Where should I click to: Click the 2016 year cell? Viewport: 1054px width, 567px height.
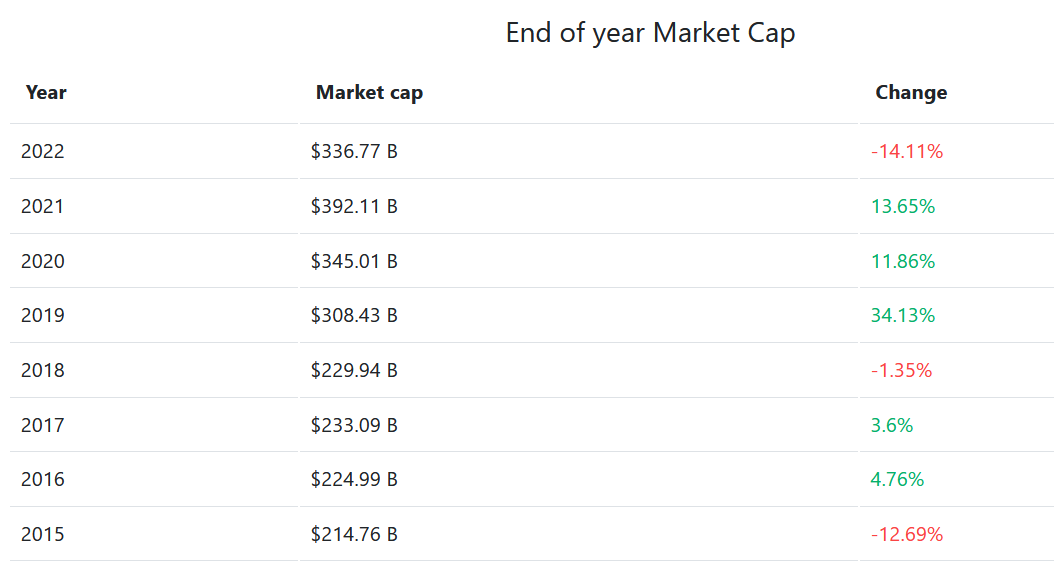43,480
